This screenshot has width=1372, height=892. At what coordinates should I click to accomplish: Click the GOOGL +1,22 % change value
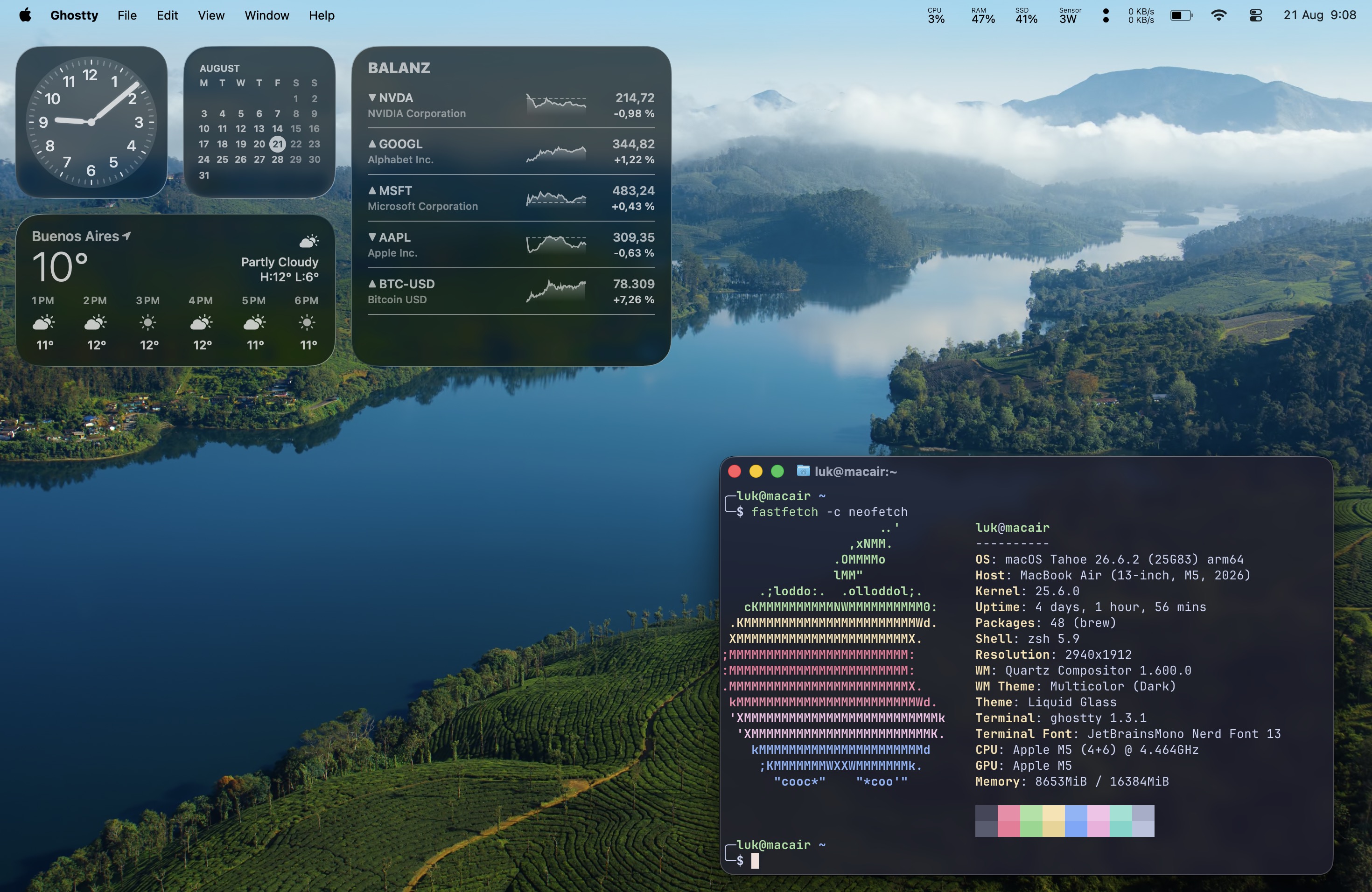point(634,160)
